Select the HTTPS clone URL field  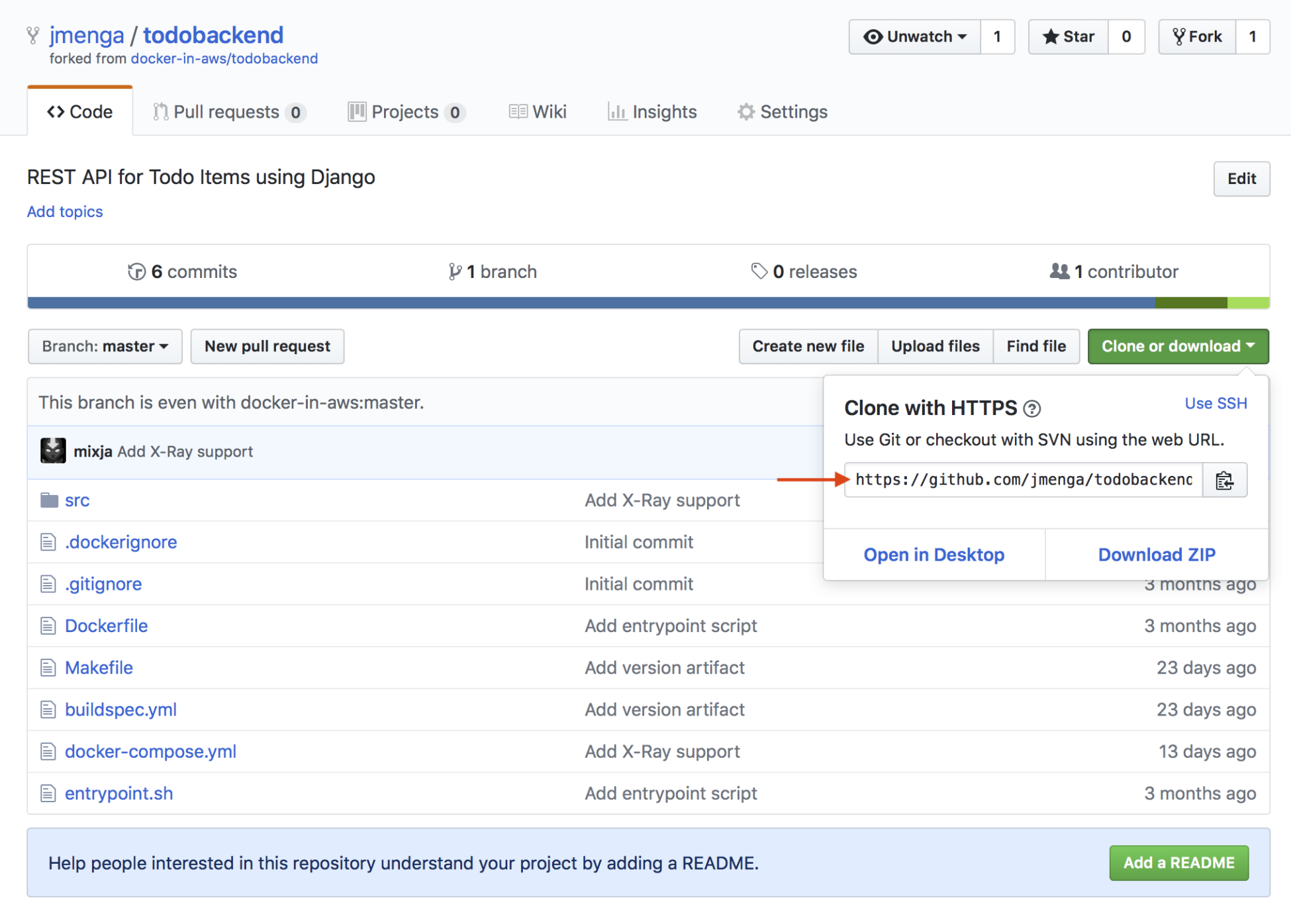pyautogui.click(x=1023, y=480)
